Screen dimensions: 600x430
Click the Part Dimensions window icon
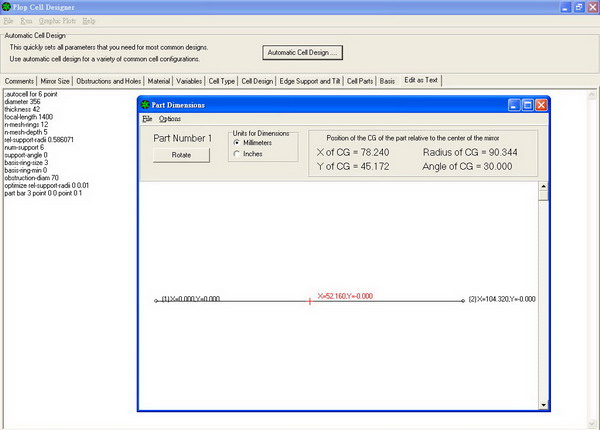click(146, 104)
